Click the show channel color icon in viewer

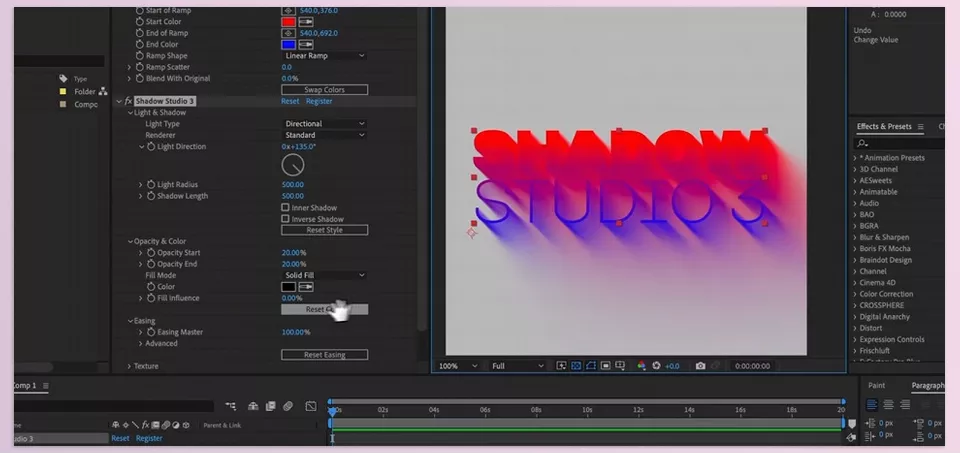coord(641,366)
